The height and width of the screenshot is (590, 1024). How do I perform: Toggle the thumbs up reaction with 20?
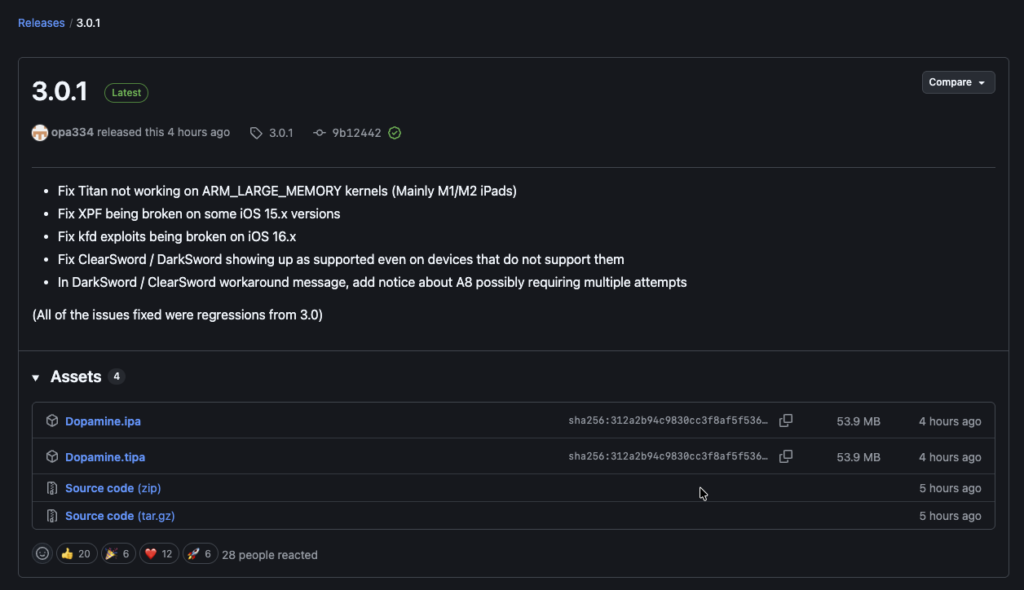[x=76, y=554]
